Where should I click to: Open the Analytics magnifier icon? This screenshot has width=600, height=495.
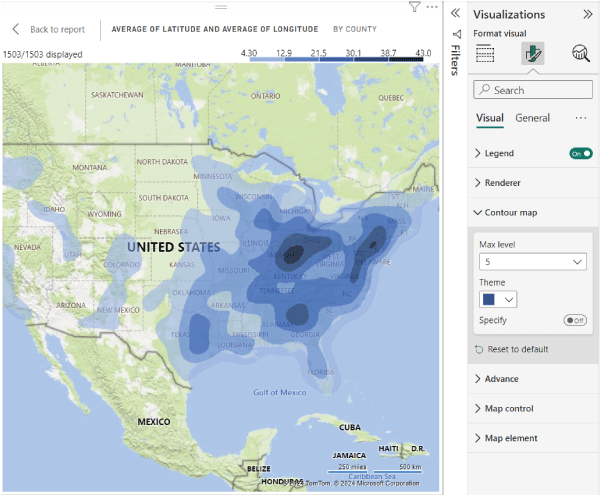pyautogui.click(x=580, y=53)
